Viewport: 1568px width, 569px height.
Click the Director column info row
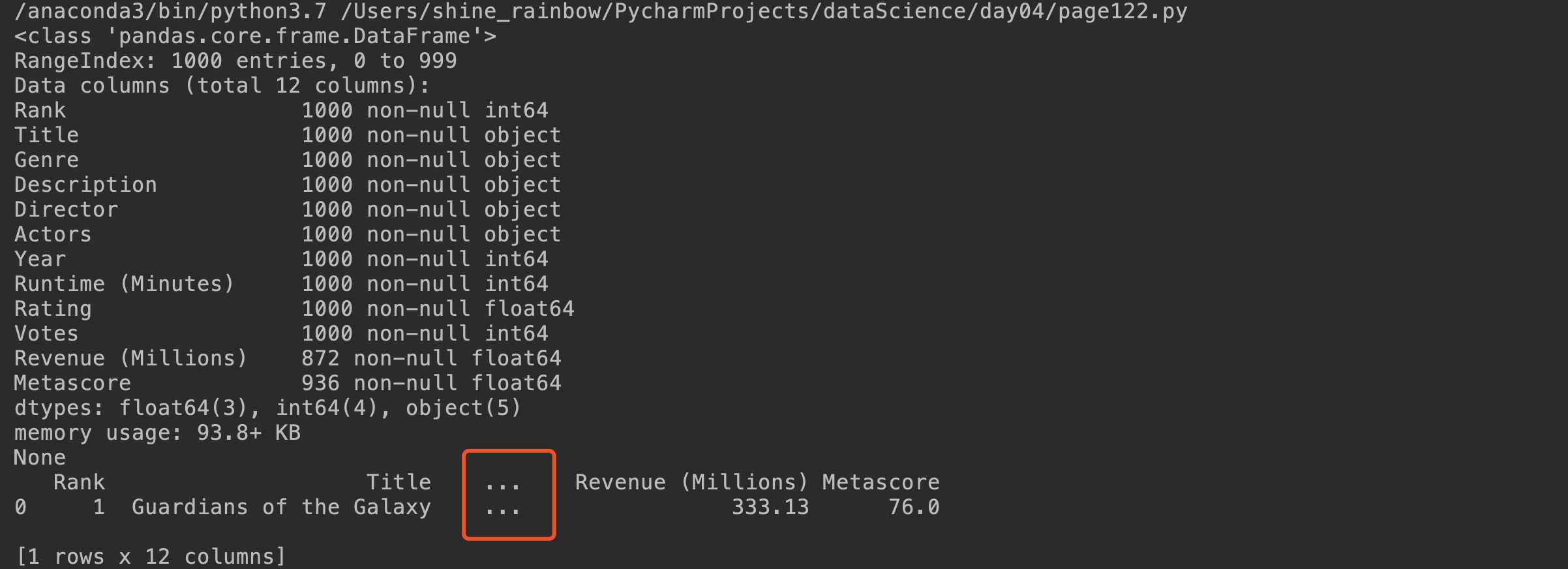[287, 209]
